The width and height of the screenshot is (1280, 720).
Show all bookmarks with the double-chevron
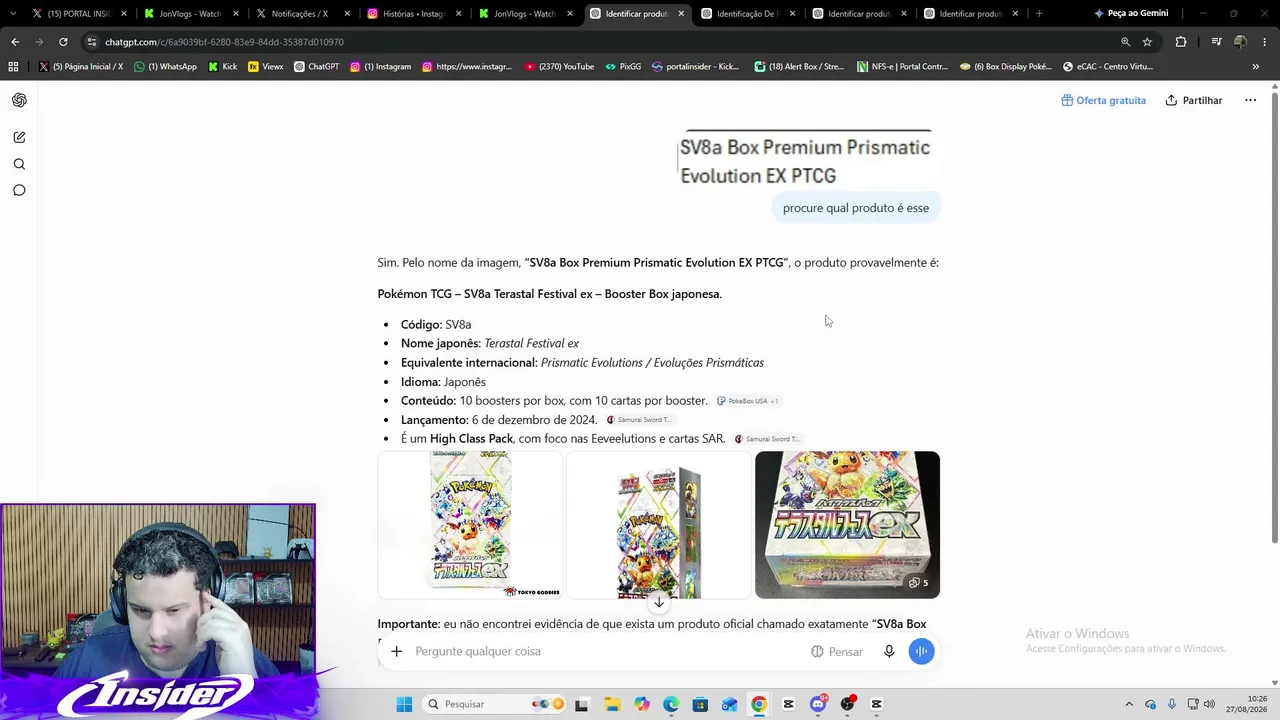1256,66
